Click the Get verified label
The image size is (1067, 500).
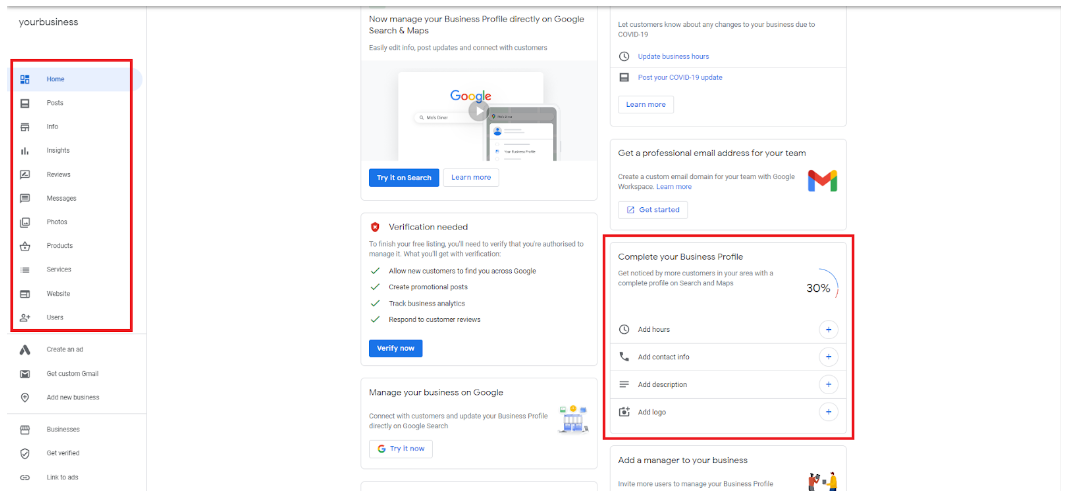click(63, 453)
